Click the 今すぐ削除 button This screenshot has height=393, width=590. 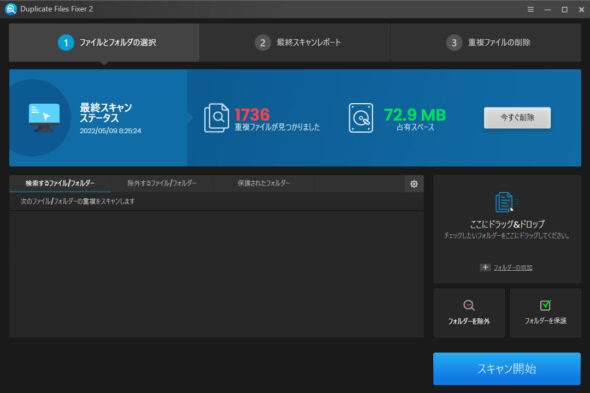pyautogui.click(x=517, y=117)
